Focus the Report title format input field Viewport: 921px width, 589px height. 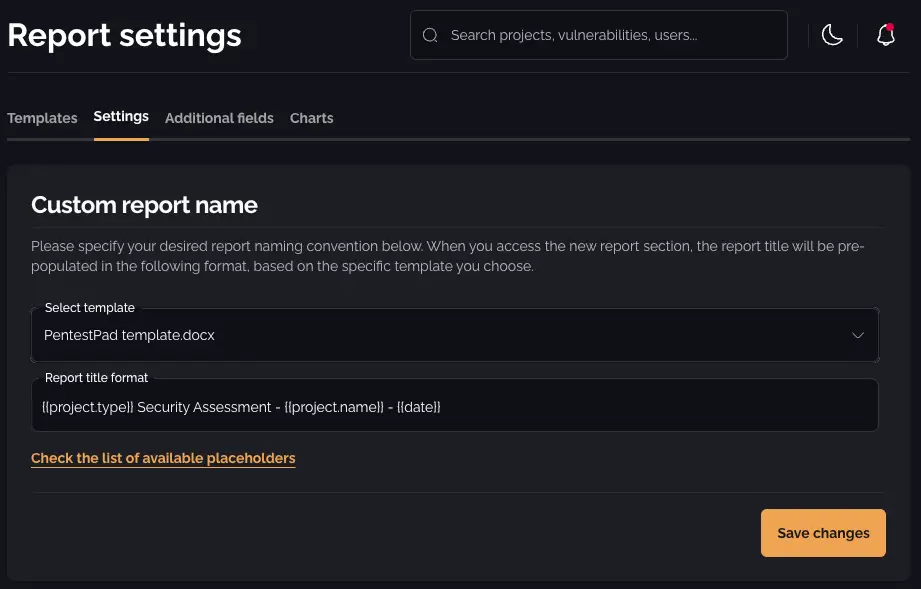point(455,405)
